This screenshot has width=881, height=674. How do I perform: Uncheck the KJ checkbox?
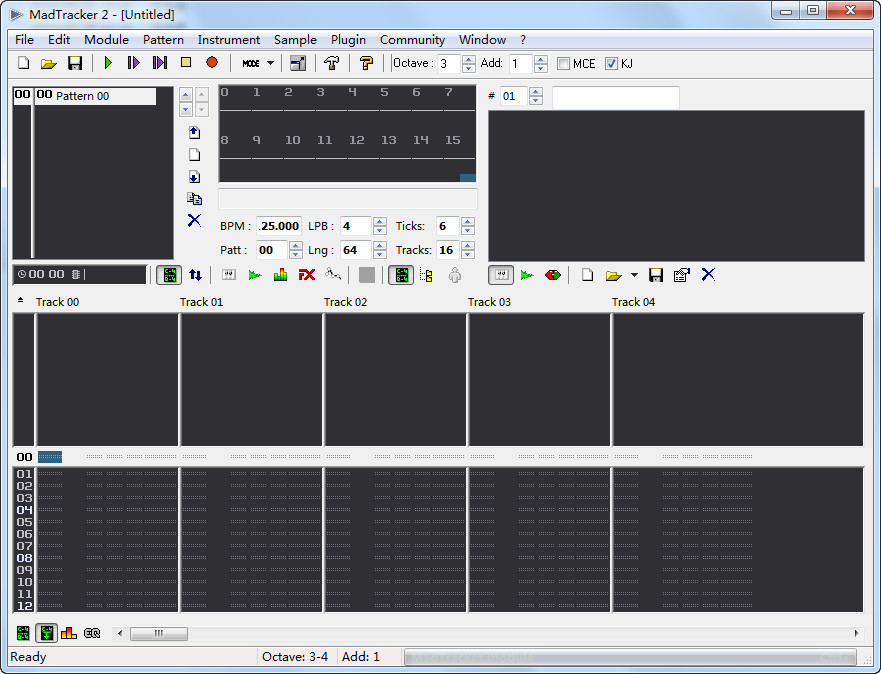[612, 64]
